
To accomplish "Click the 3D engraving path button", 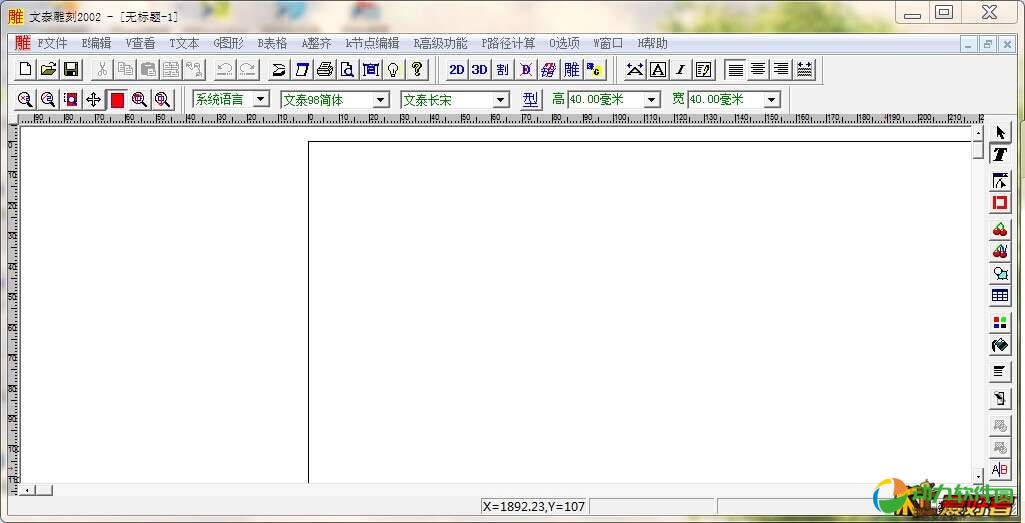I will coord(480,69).
